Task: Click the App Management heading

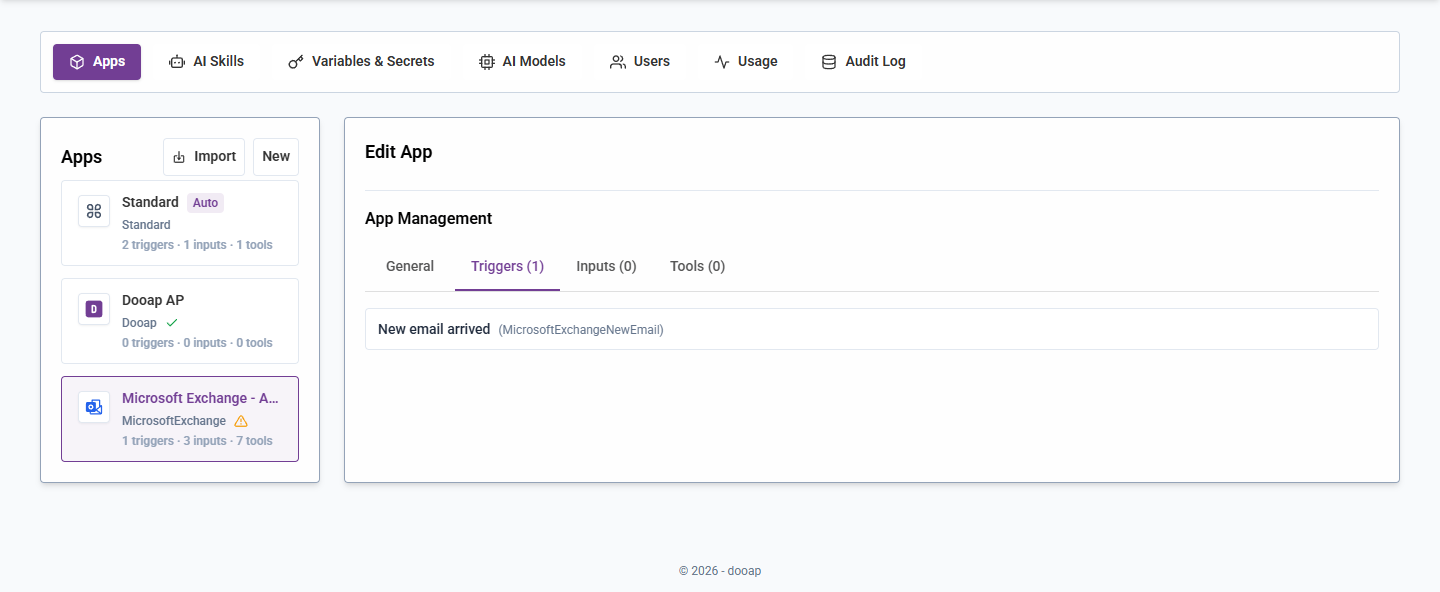Action: [428, 218]
